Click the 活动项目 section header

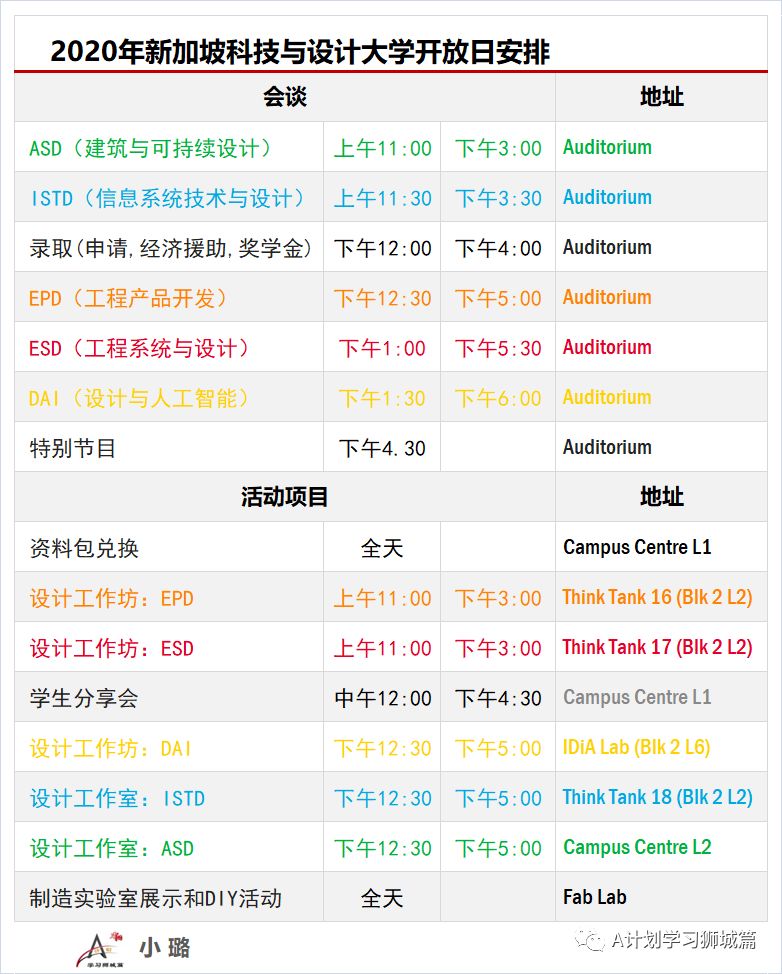284,497
